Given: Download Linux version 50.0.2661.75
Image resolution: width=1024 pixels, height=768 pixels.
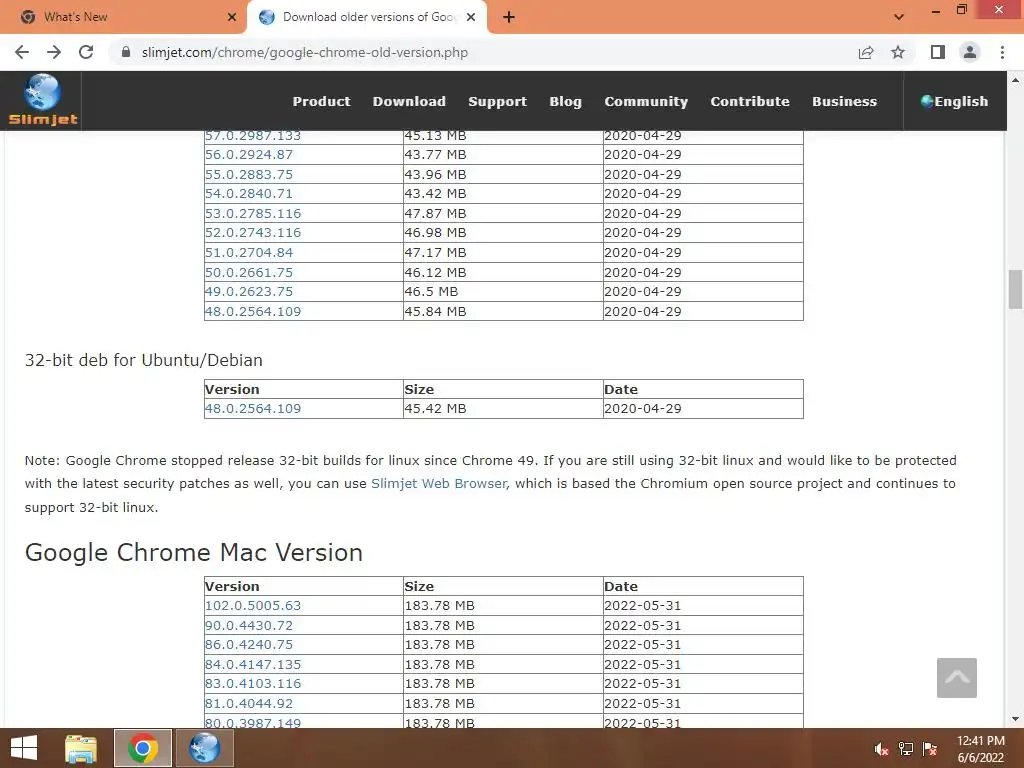Looking at the screenshot, I should [x=249, y=272].
